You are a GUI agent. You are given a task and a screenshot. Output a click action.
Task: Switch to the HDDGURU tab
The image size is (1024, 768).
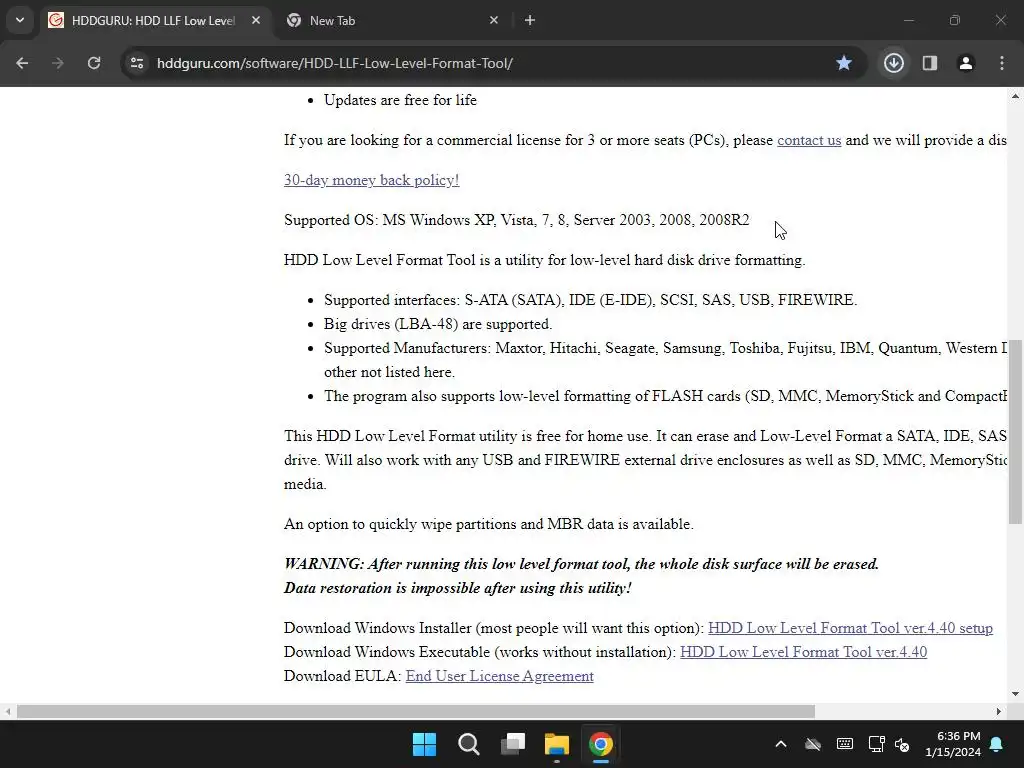click(153, 21)
